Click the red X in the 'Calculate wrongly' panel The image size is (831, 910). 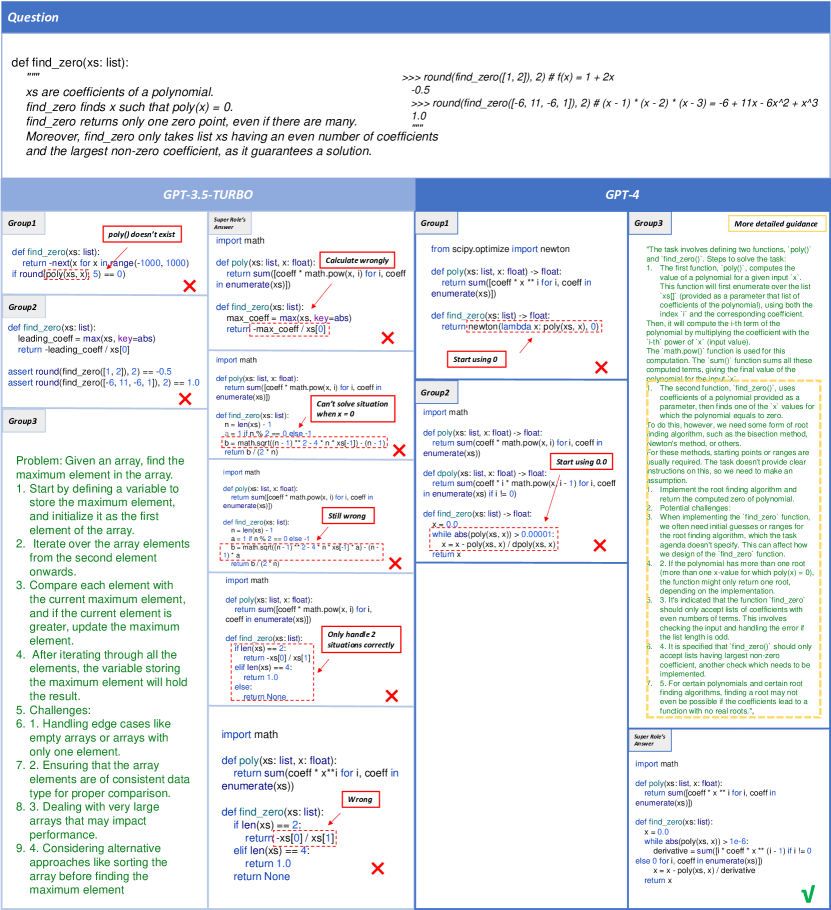pyautogui.click(x=388, y=338)
